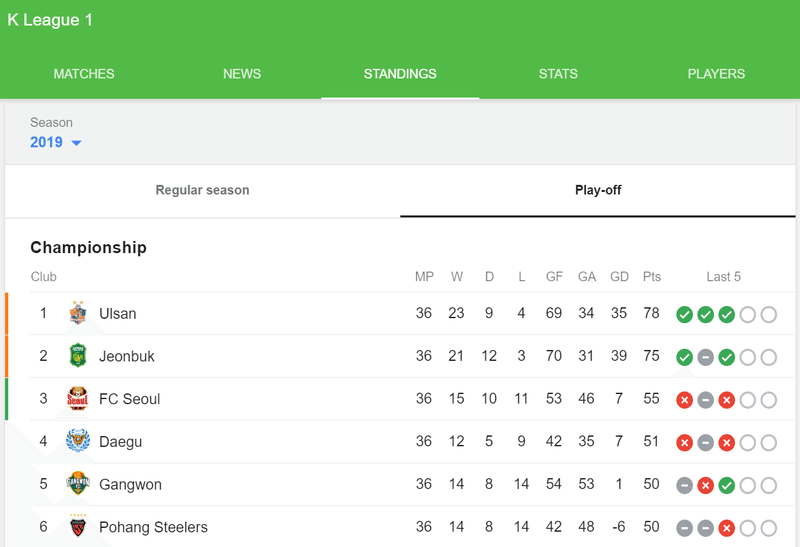This screenshot has height=547, width=800.
Task: Click FC Seoul's first red loss indicator
Action: pos(684,400)
